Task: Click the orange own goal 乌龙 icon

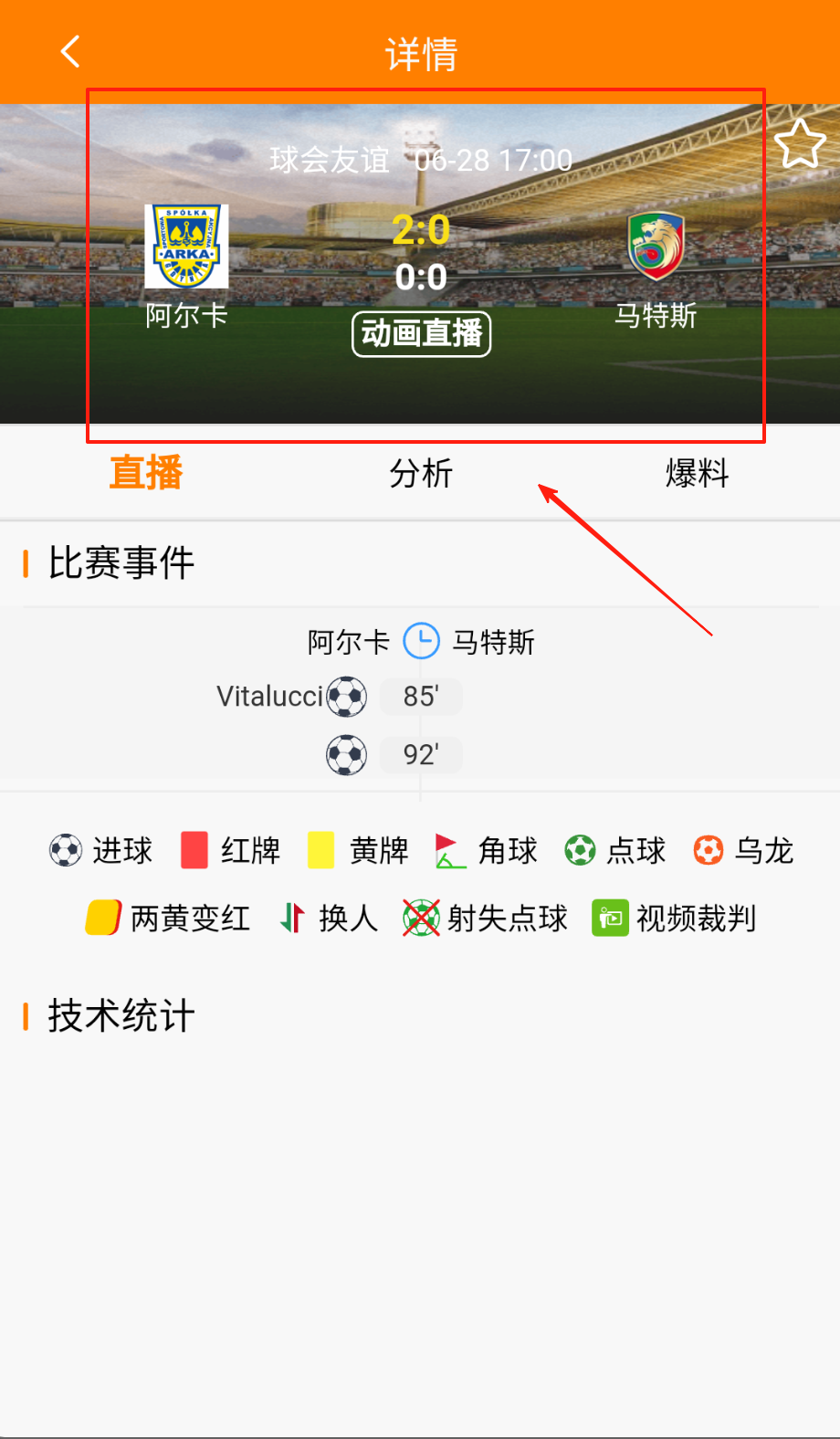Action: [709, 850]
